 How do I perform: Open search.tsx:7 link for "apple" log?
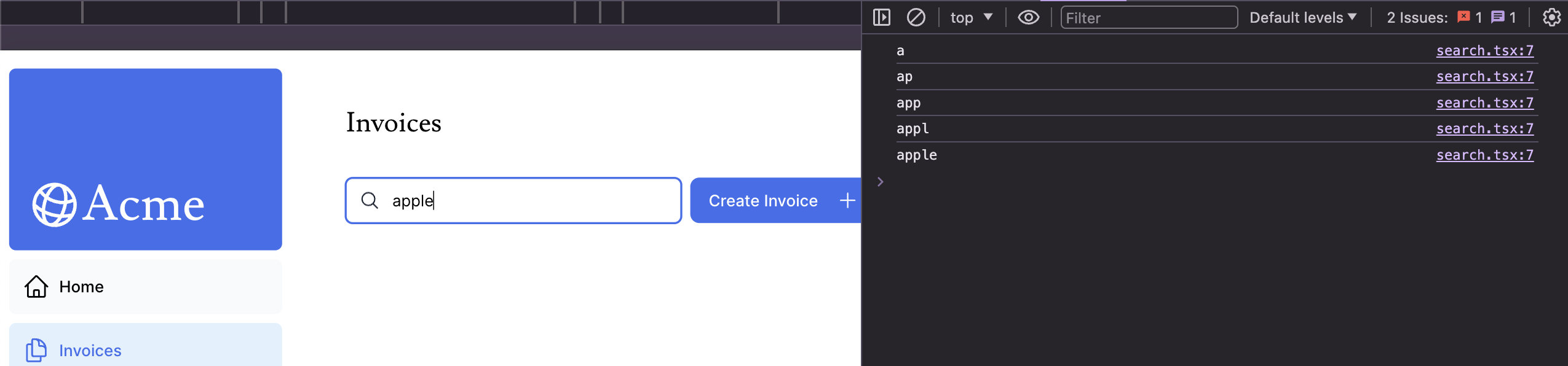point(1484,155)
